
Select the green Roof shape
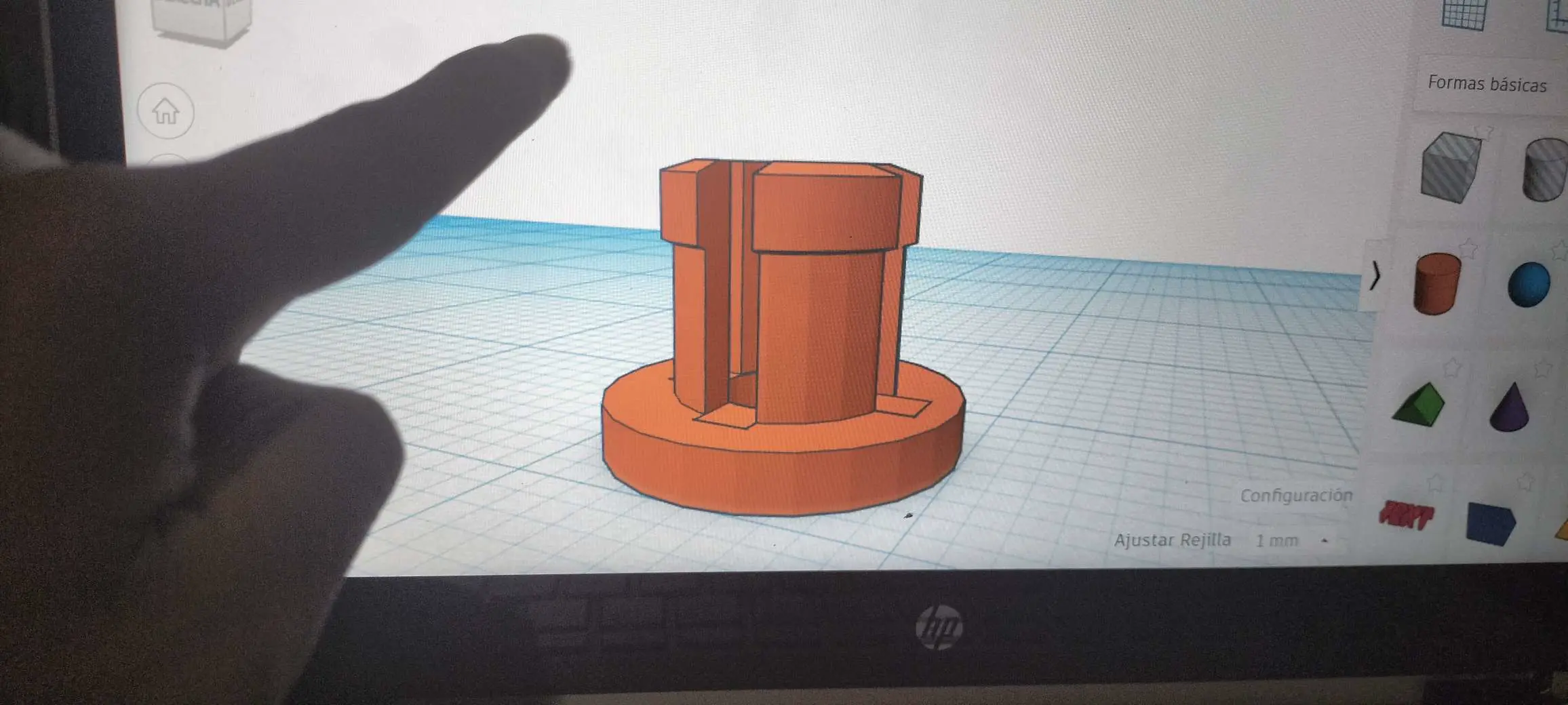pos(1419,405)
